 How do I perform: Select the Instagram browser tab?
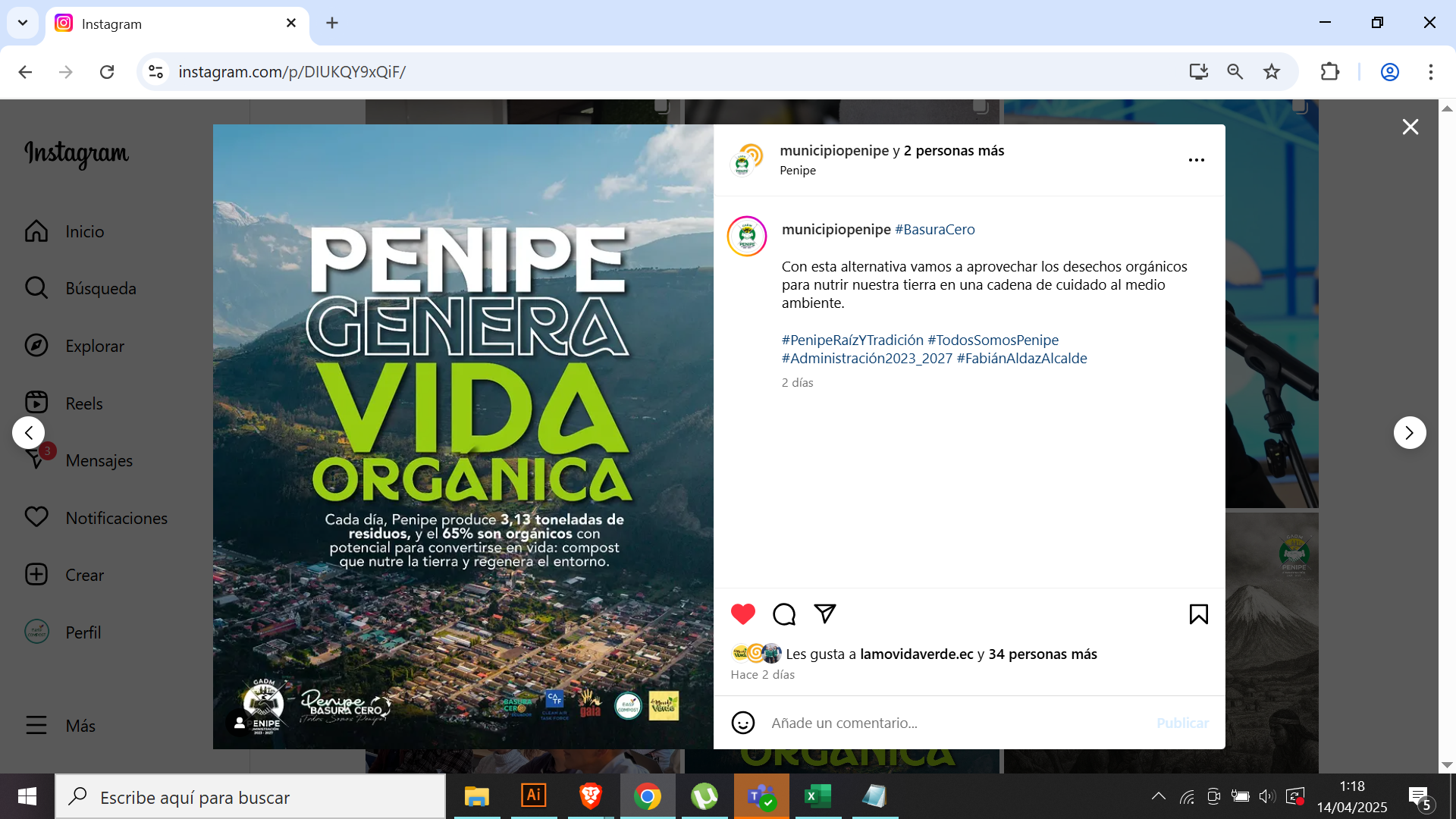pyautogui.click(x=177, y=24)
